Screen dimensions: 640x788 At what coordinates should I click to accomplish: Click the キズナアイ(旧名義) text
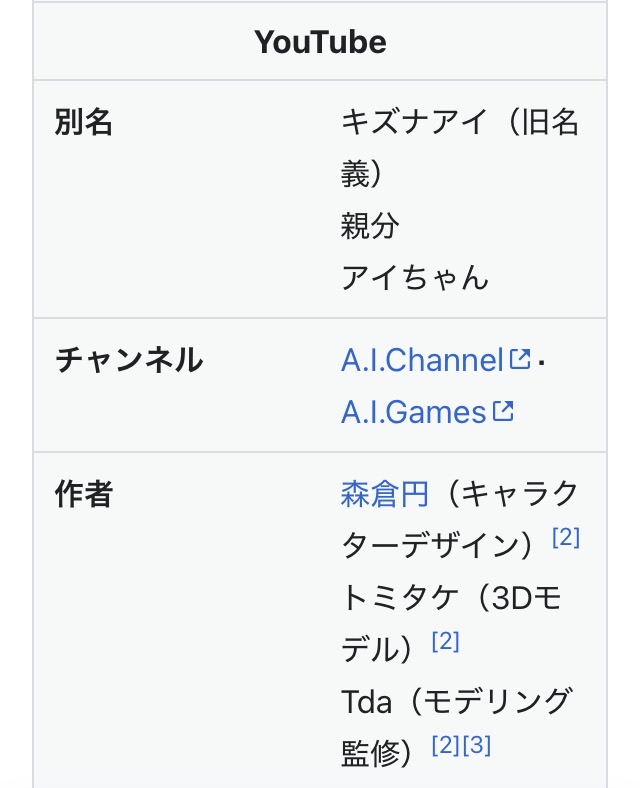click(x=459, y=148)
